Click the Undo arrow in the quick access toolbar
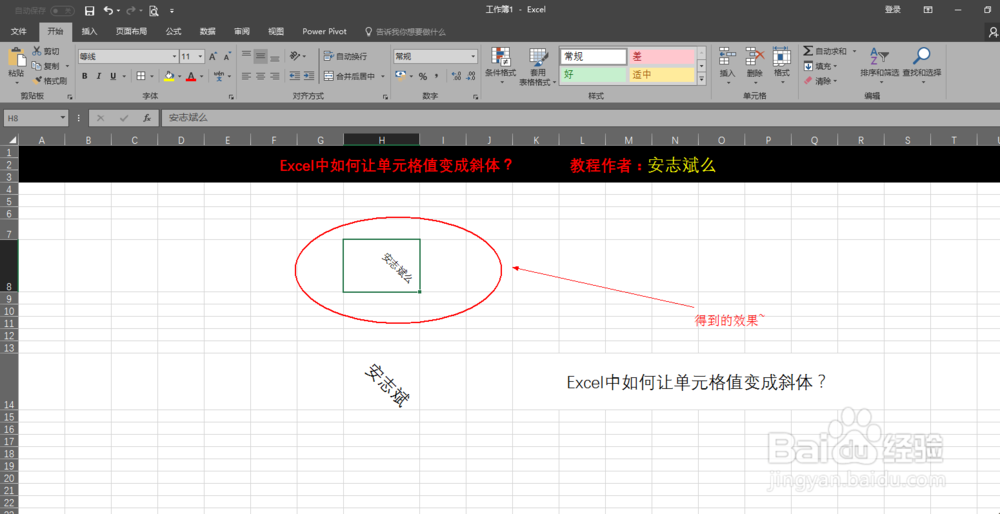Image resolution: width=1000 pixels, height=514 pixels. click(x=108, y=10)
